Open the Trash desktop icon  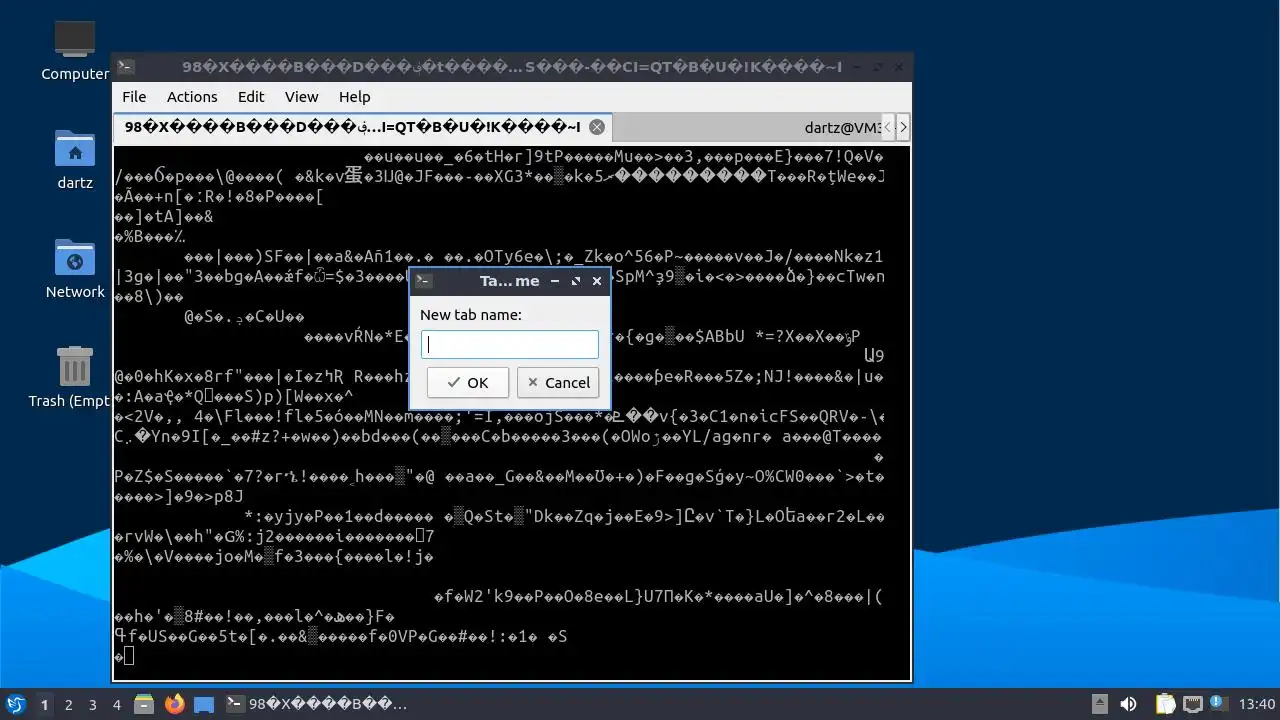pyautogui.click(x=75, y=378)
